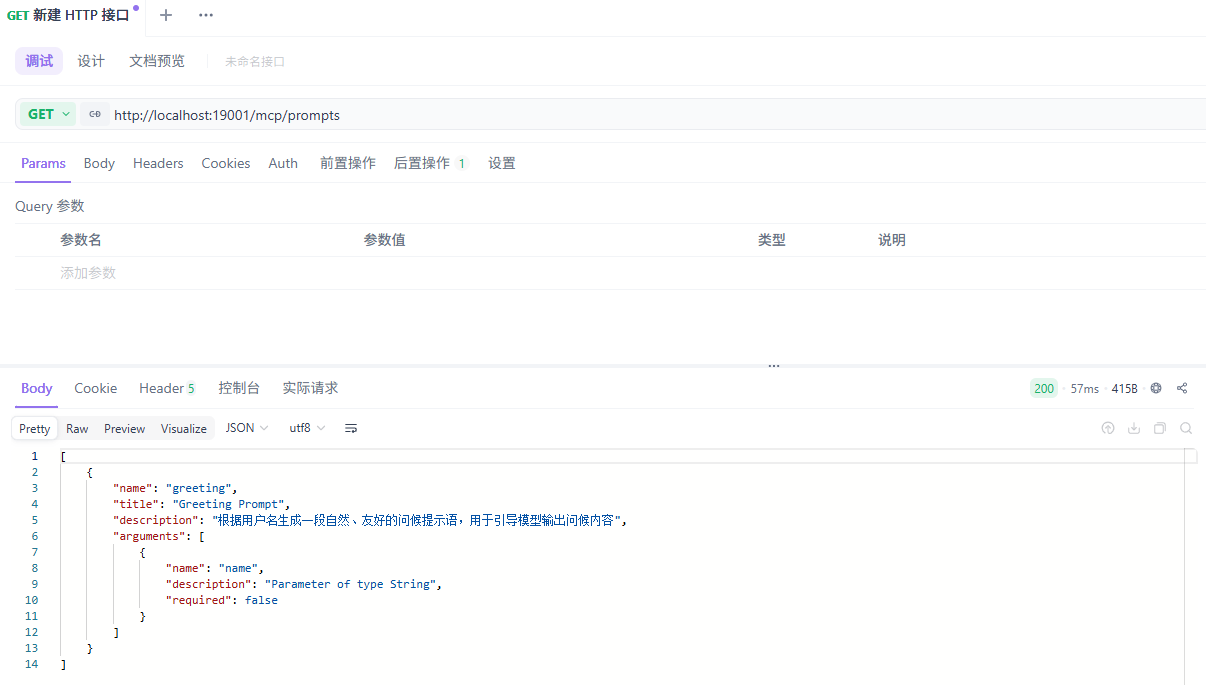1206x685 pixels.
Task: Open the 前置操作 tab
Action: pyautogui.click(x=348, y=163)
